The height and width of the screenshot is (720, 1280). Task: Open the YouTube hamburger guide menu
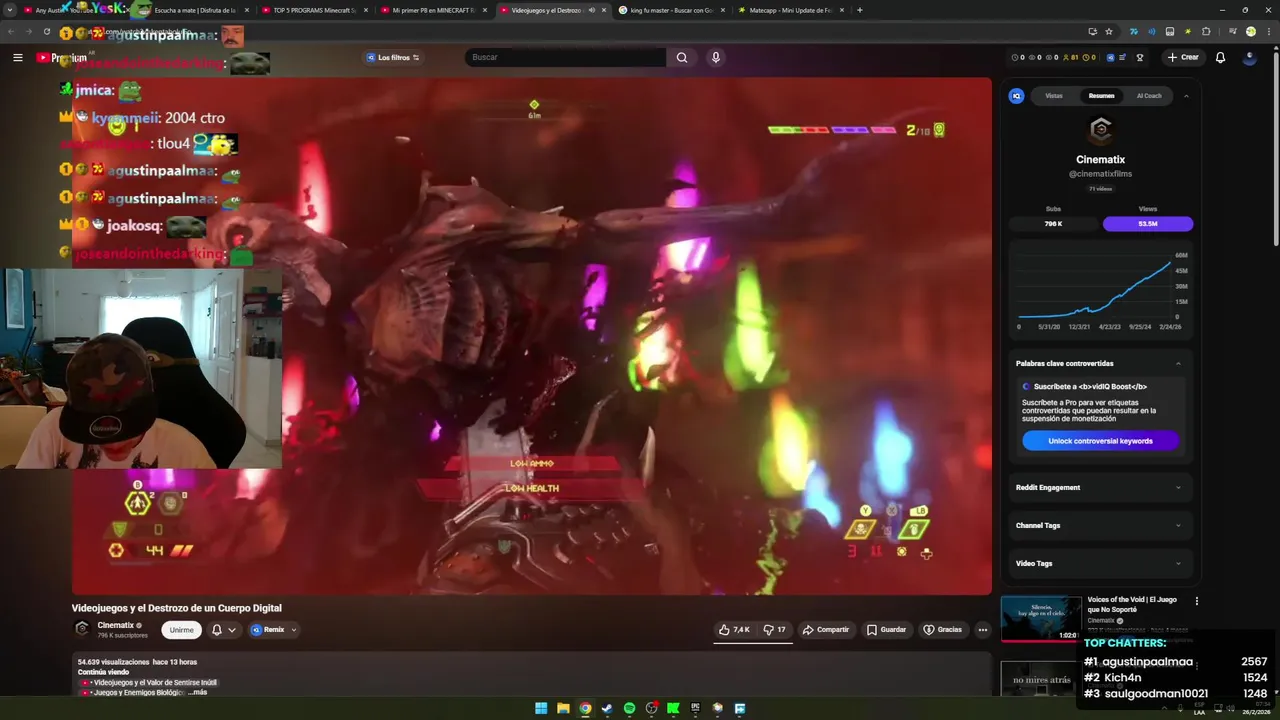[x=18, y=57]
